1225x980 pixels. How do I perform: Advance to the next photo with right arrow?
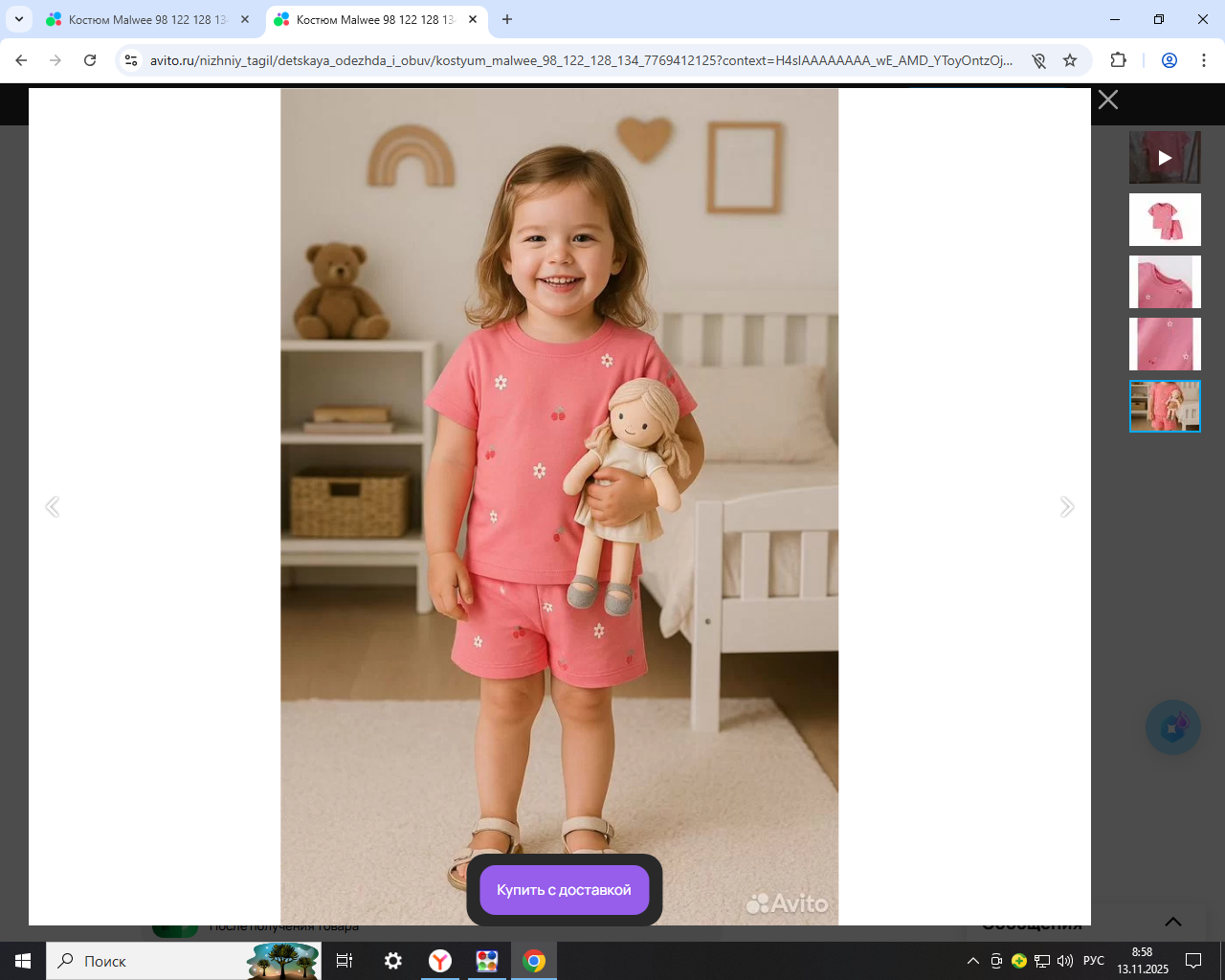coord(1067,506)
